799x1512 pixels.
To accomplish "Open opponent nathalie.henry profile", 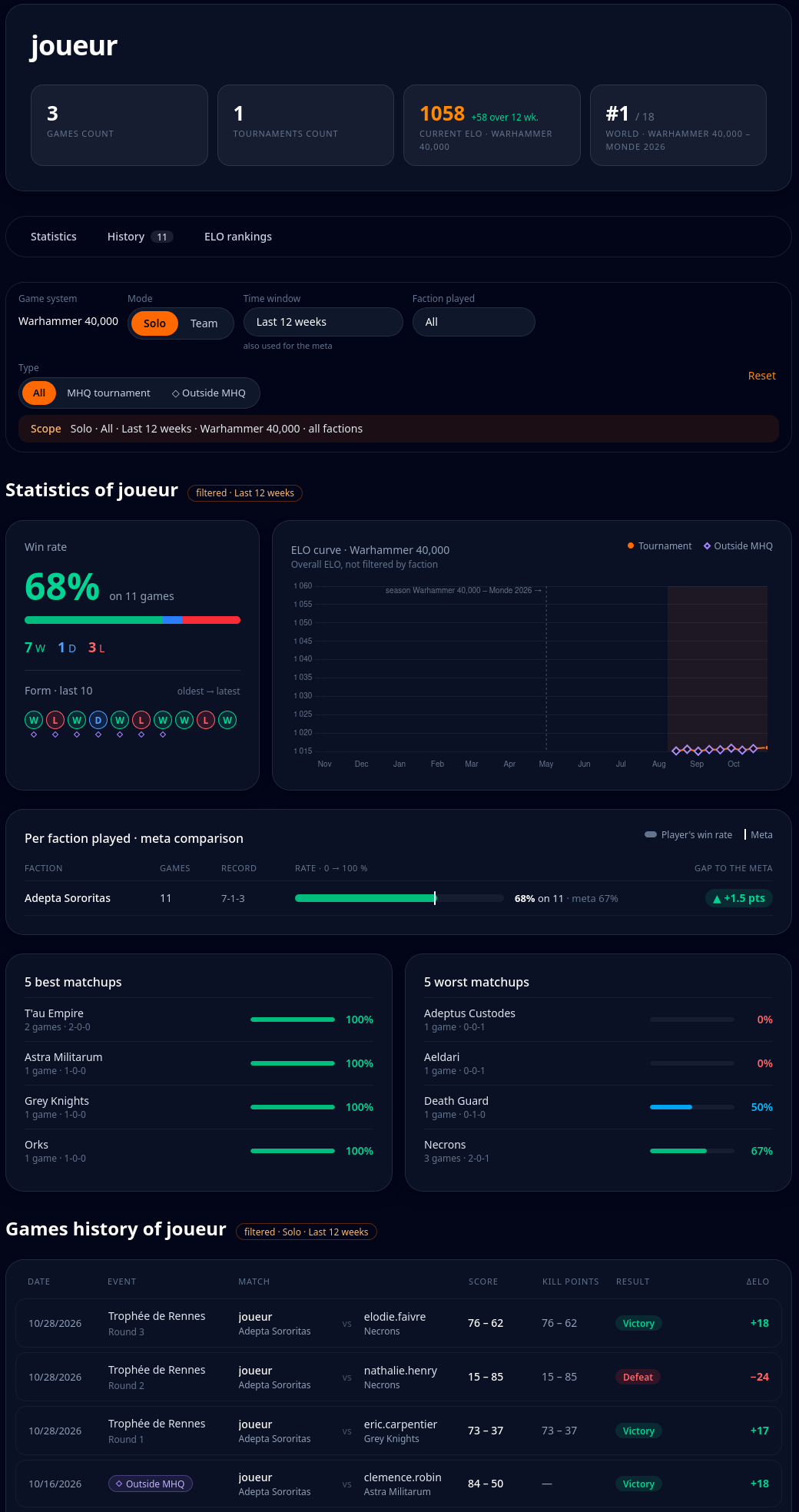I will click(400, 1371).
